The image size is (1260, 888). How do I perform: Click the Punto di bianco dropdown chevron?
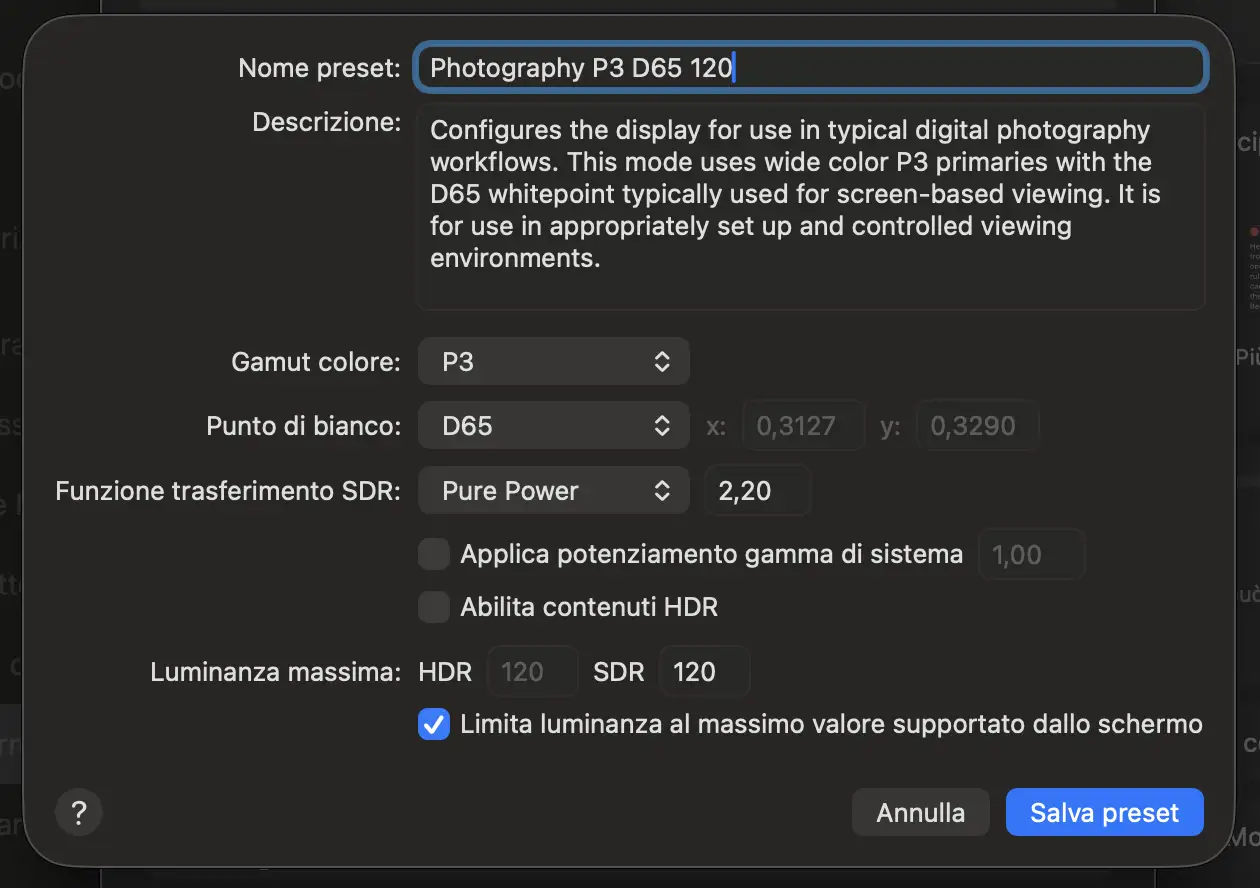(x=663, y=425)
